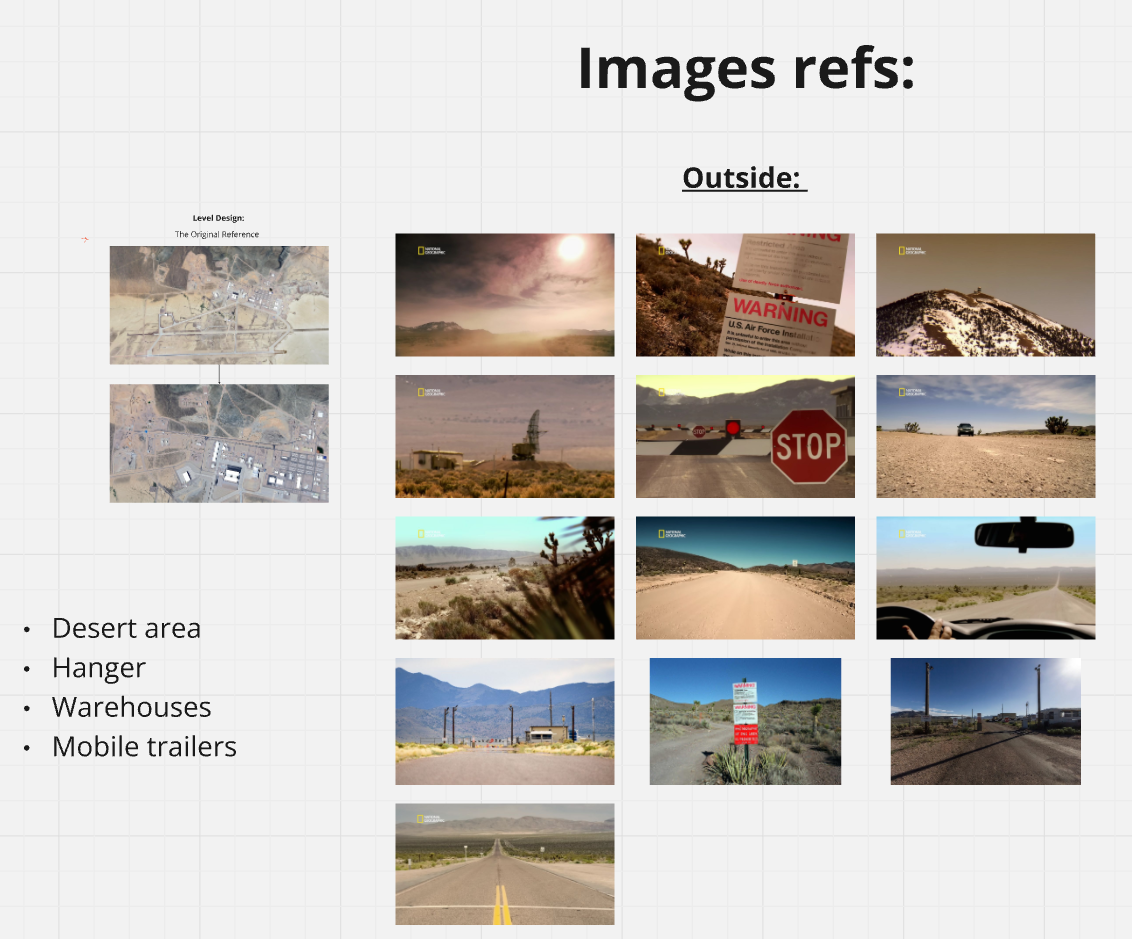Select the image with Joshua tree foreground
The height and width of the screenshot is (939, 1132).
pyautogui.click(x=504, y=578)
